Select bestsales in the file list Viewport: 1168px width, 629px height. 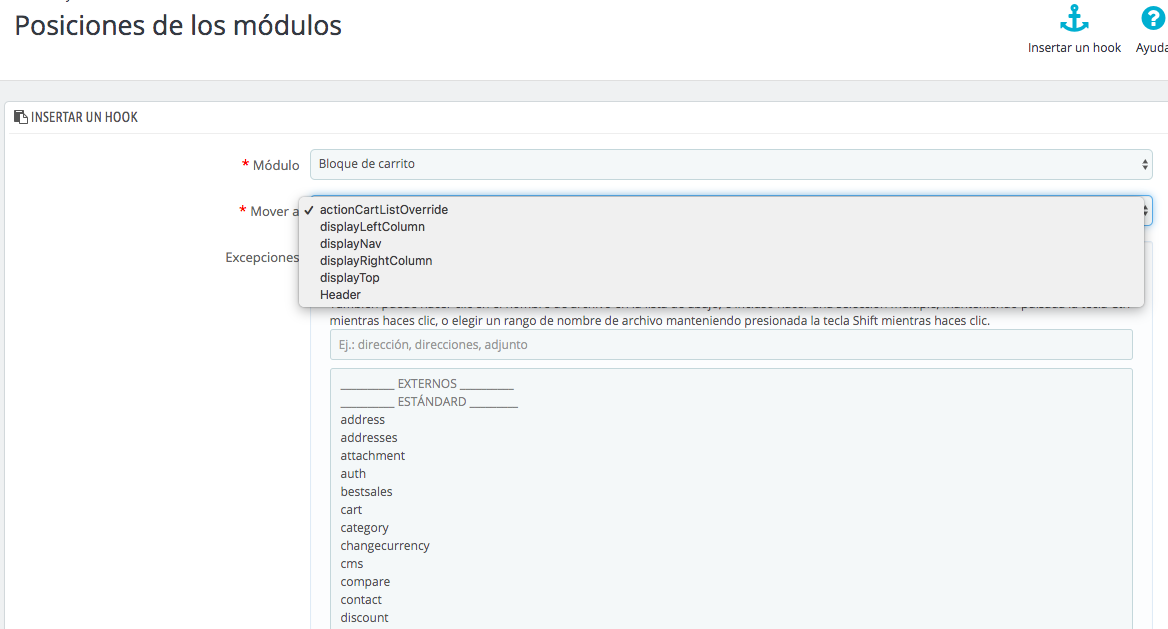pyautogui.click(x=366, y=491)
